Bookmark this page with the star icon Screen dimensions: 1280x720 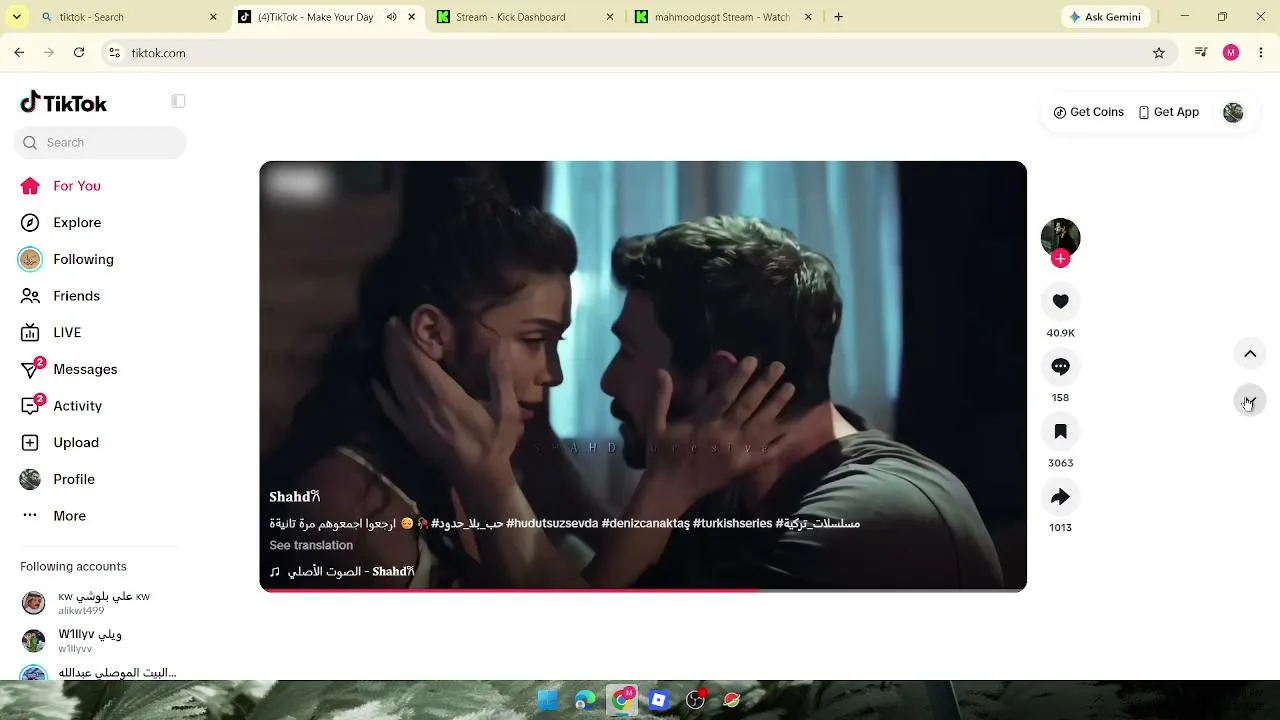(1159, 53)
